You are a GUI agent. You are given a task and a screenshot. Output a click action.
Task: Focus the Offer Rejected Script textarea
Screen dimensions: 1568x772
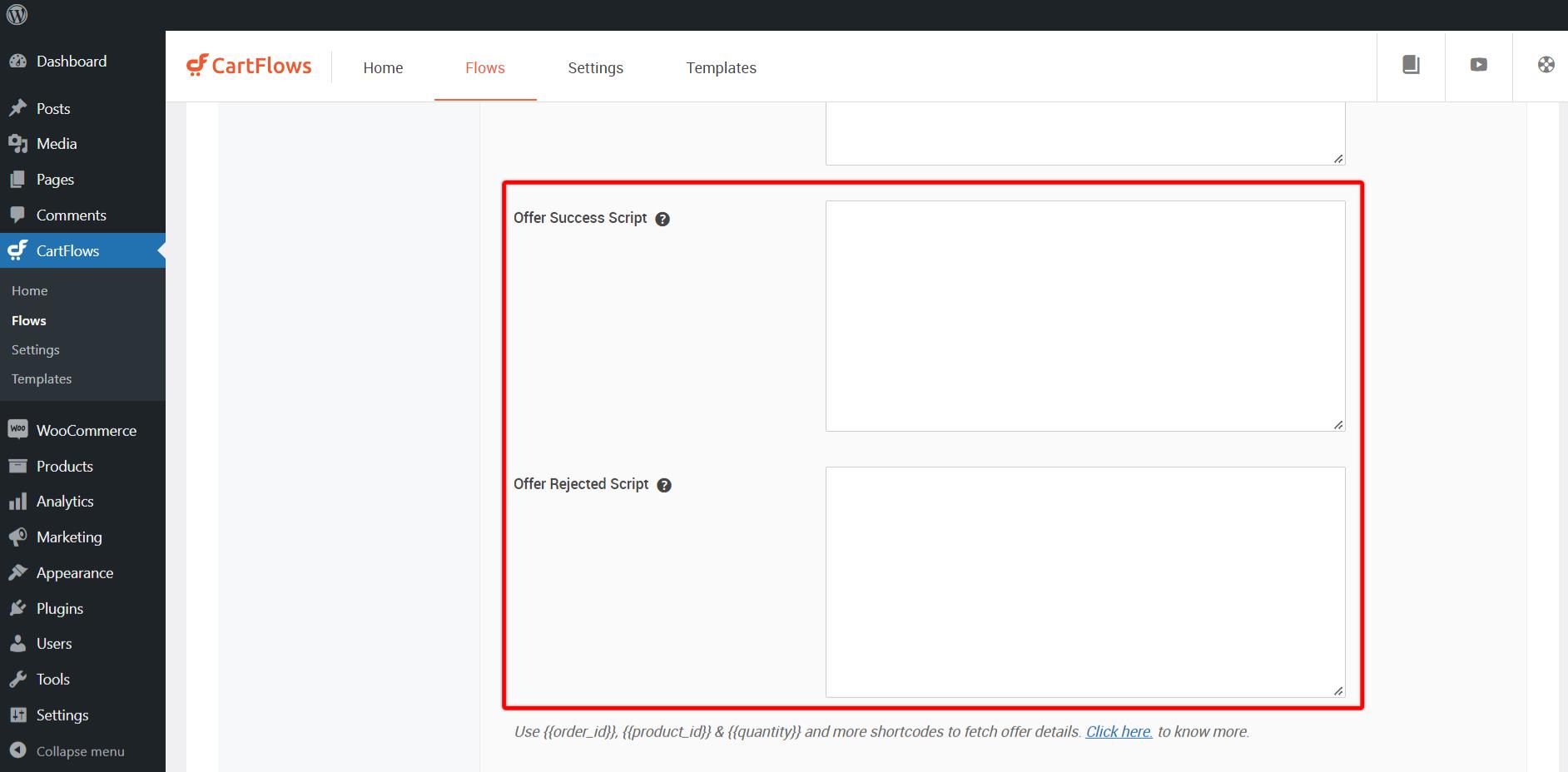(x=1085, y=582)
